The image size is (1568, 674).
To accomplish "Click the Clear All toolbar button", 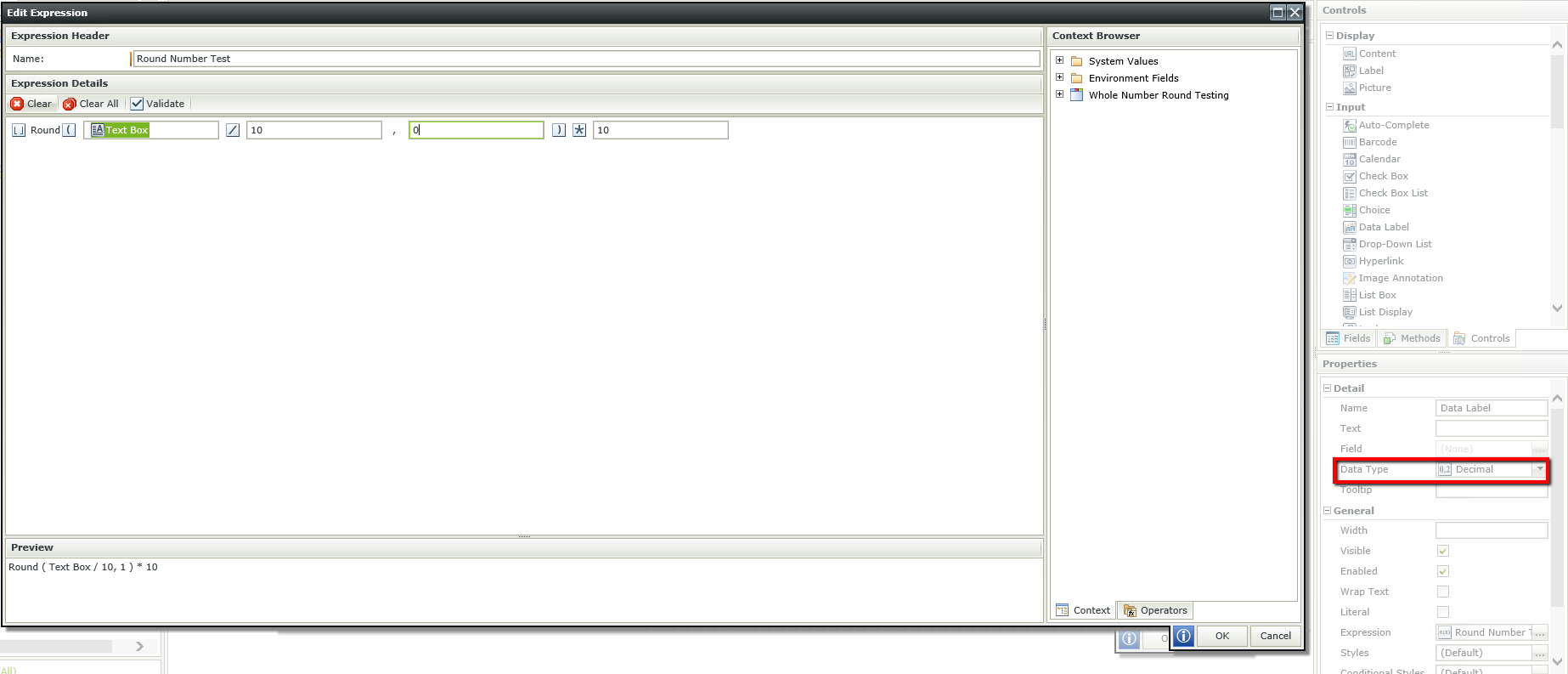I will pos(91,104).
